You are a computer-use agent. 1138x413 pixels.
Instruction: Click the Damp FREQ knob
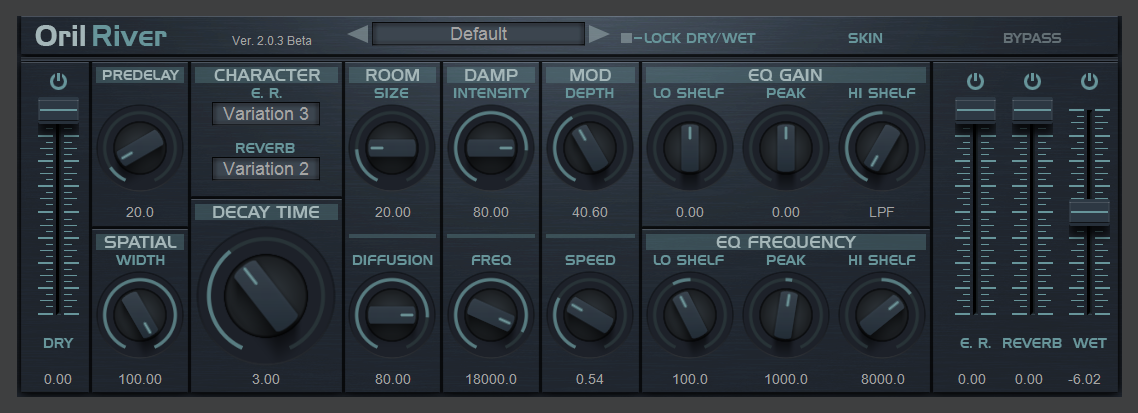[x=491, y=315]
